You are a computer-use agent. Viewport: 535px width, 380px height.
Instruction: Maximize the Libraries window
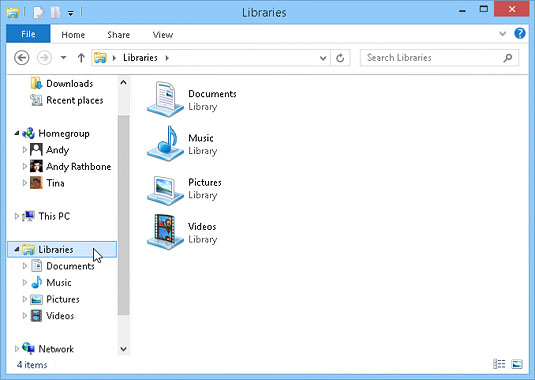(483, 9)
